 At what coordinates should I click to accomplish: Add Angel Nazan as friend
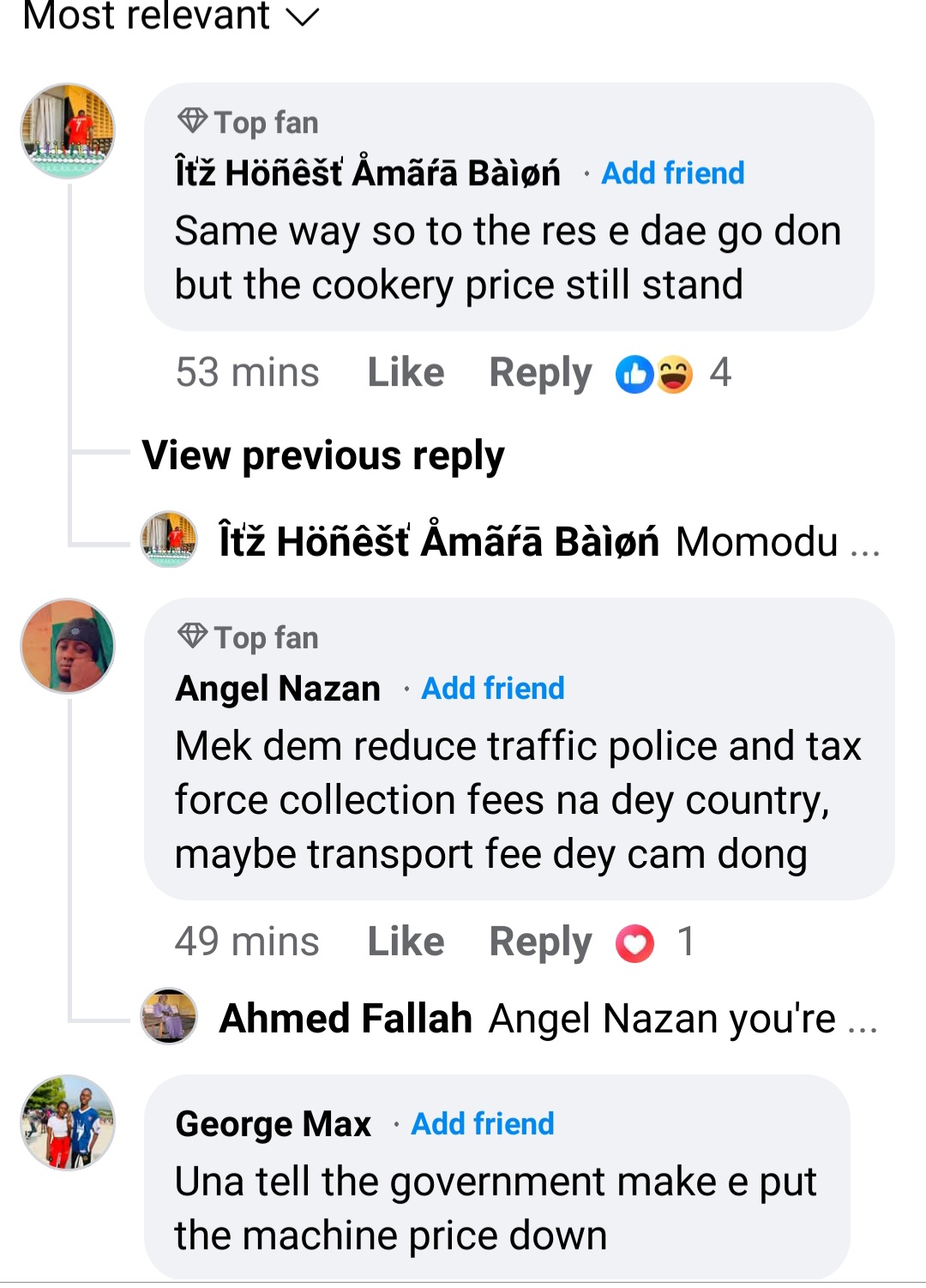493,689
